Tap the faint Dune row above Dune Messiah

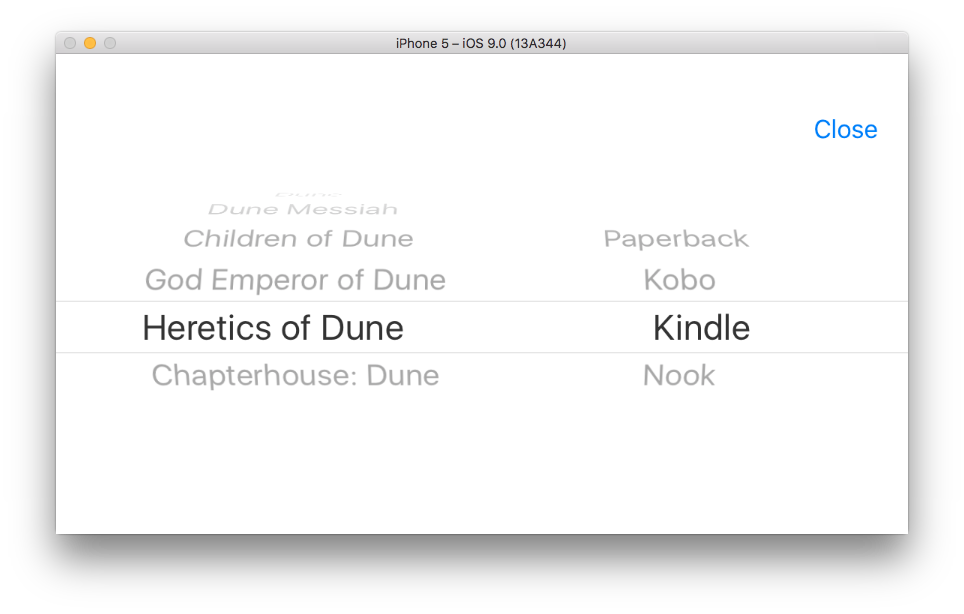click(x=308, y=195)
